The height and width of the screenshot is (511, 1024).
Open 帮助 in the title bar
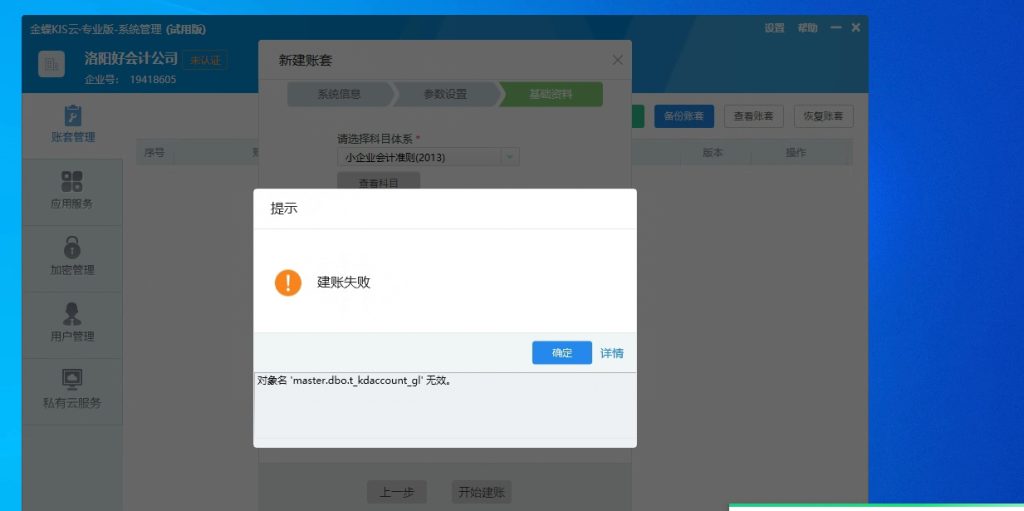pyautogui.click(x=807, y=28)
